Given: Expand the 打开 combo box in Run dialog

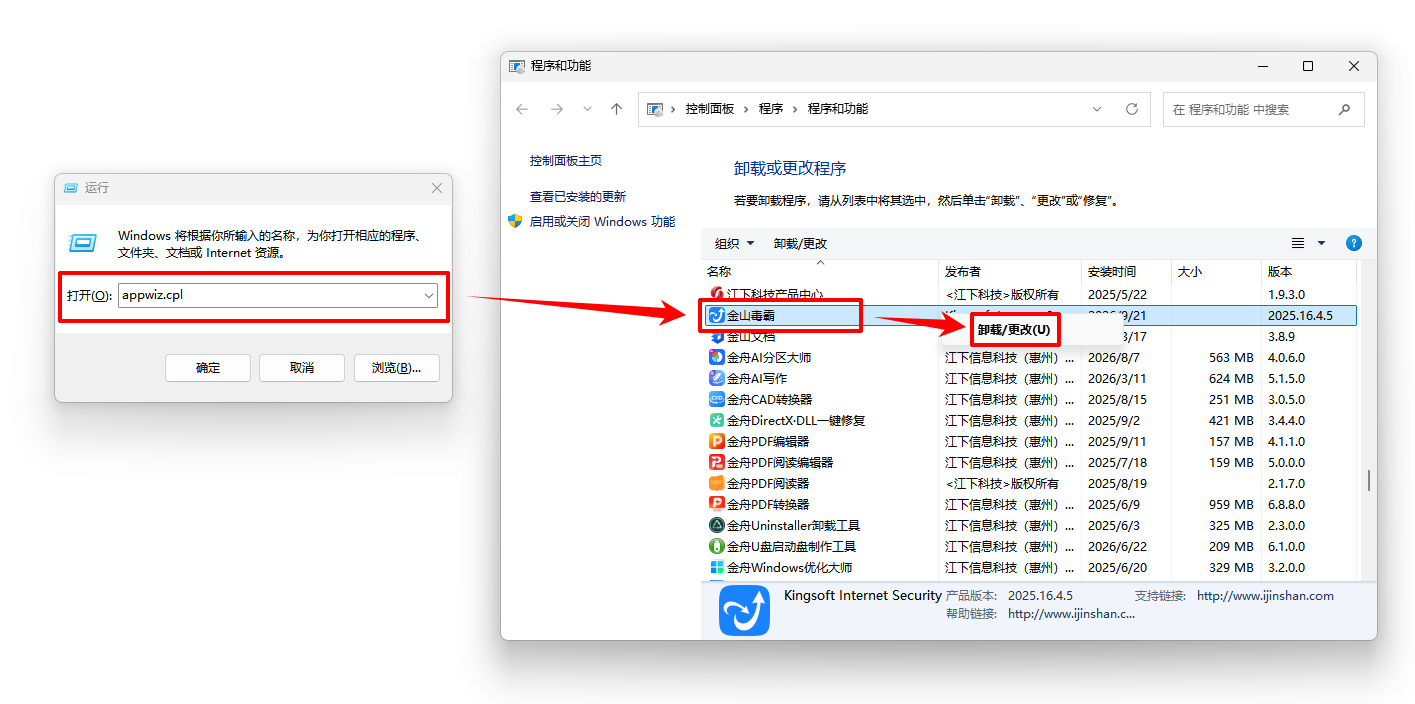Looking at the screenshot, I should pyautogui.click(x=429, y=296).
